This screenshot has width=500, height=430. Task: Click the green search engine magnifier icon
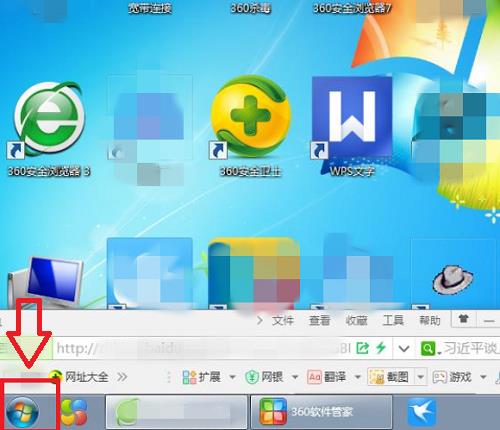[x=428, y=349]
